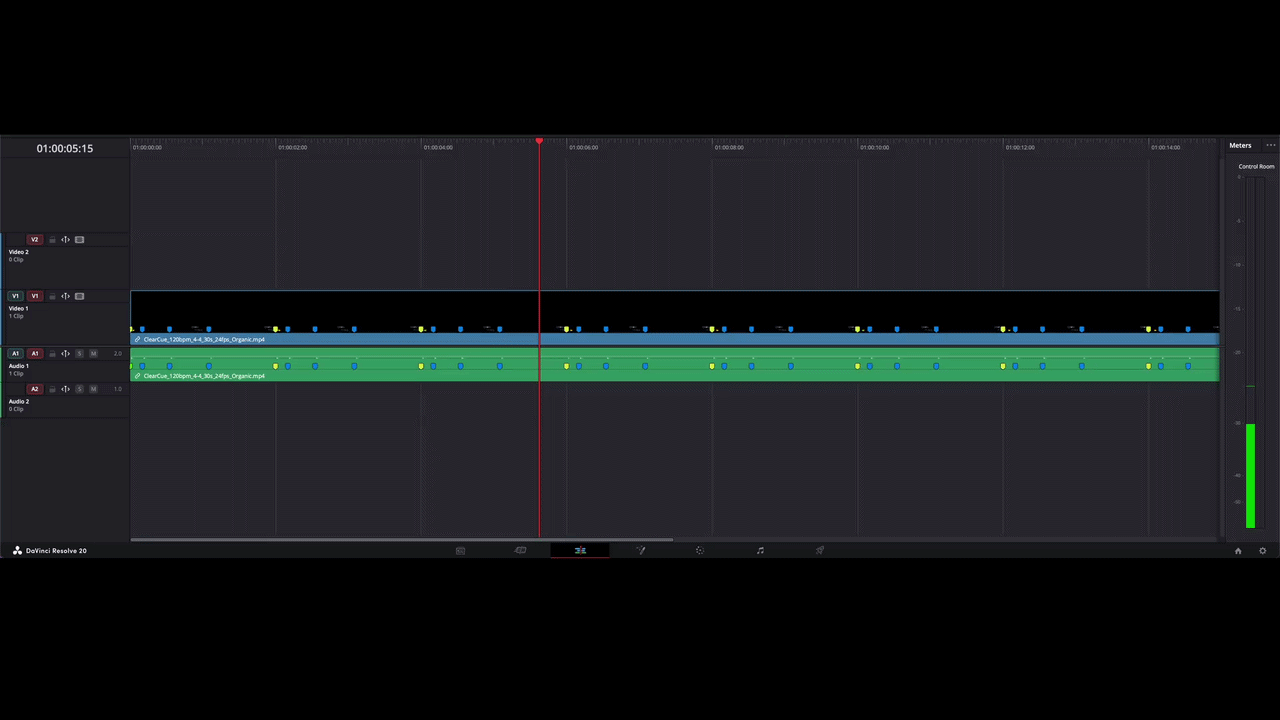
Task: Click the red V1 destination control
Action: (x=35, y=296)
